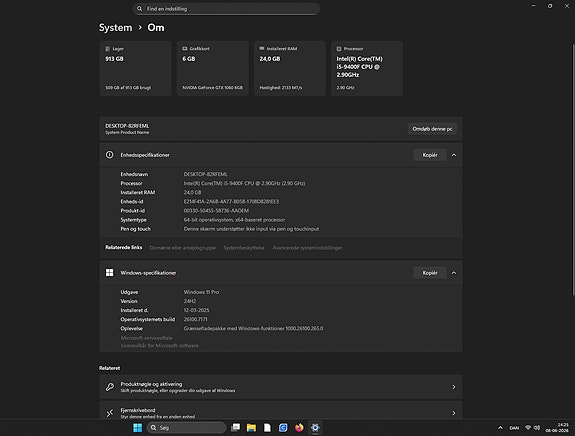This screenshot has width=575, height=436.
Task: Open Avancerede systemindstillinger link
Action: coord(307,248)
